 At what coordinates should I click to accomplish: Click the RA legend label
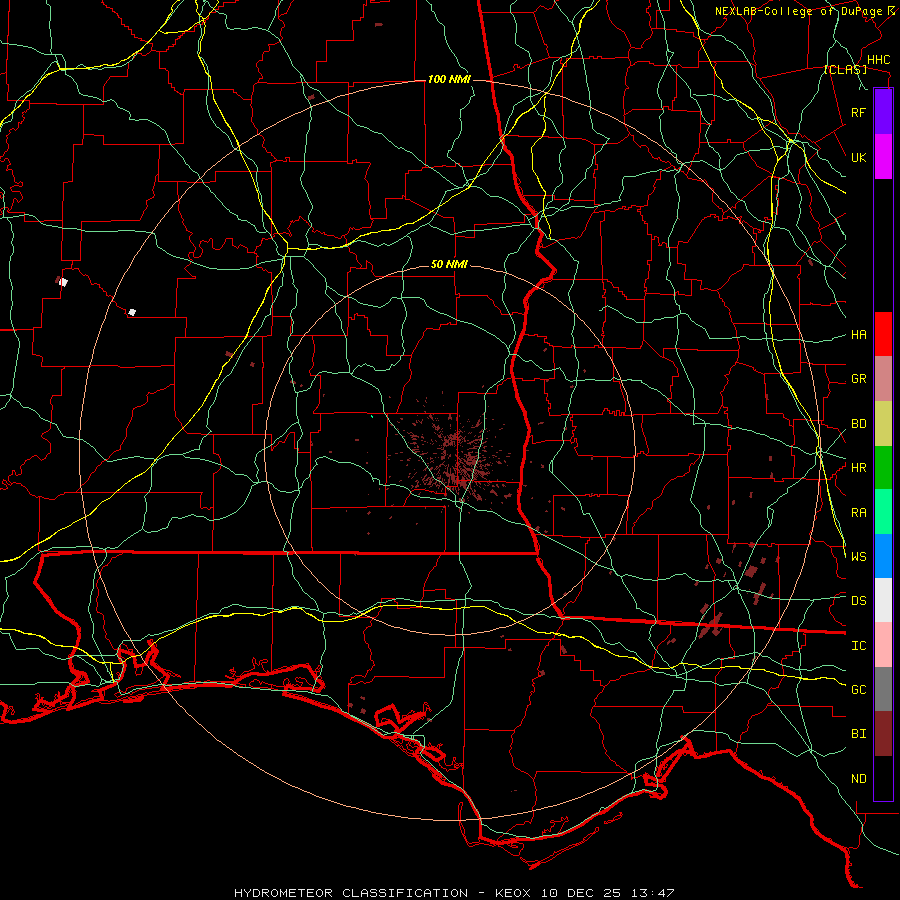859,513
